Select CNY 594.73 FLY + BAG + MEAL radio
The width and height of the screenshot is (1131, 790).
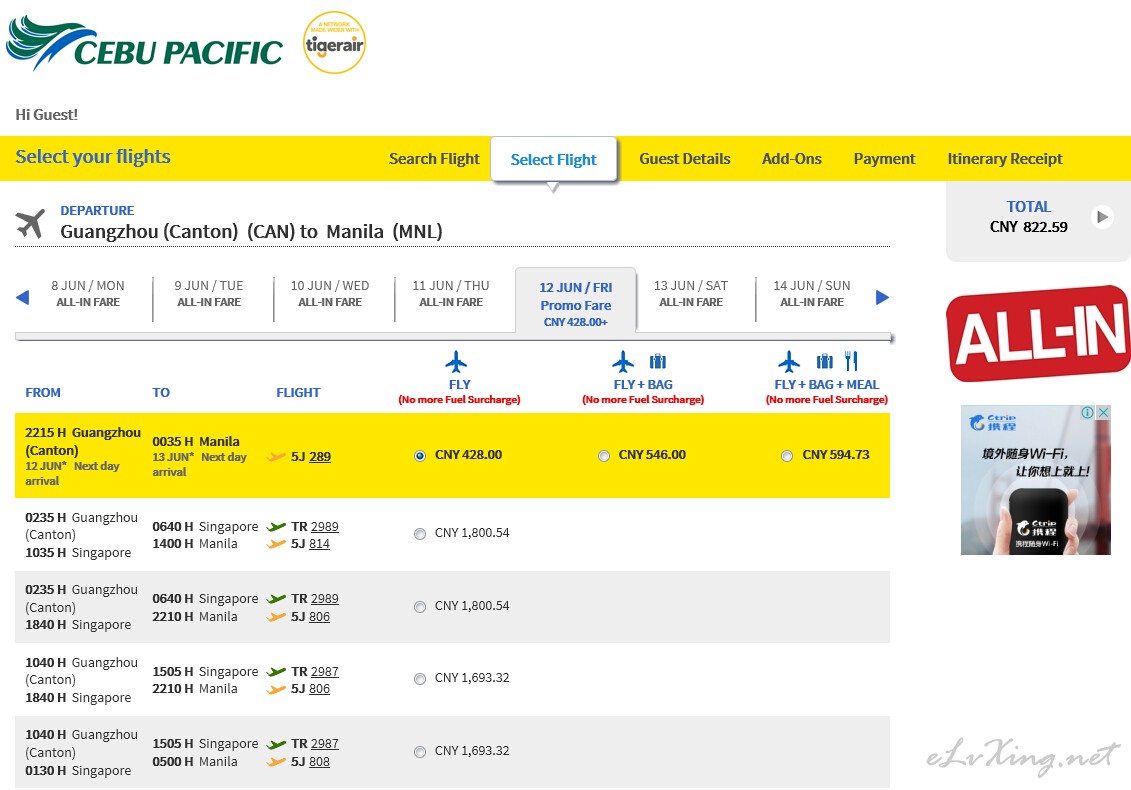point(787,456)
